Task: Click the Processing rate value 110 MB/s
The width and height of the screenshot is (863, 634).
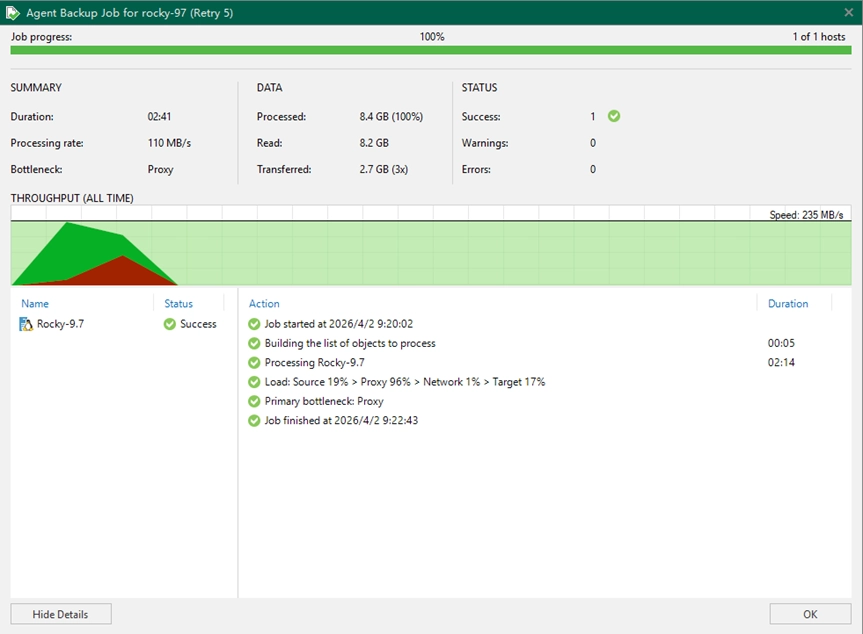Action: tap(169, 143)
